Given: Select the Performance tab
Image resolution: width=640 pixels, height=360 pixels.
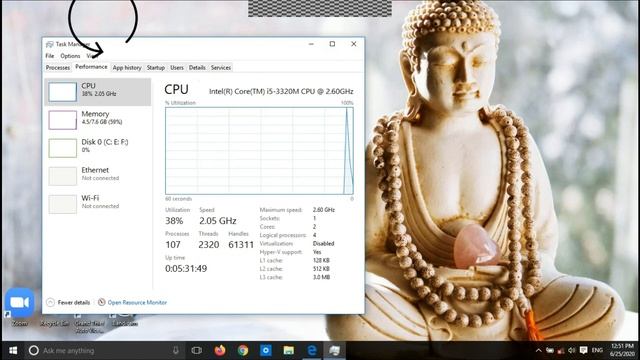Looking at the screenshot, I should click(x=91, y=67).
